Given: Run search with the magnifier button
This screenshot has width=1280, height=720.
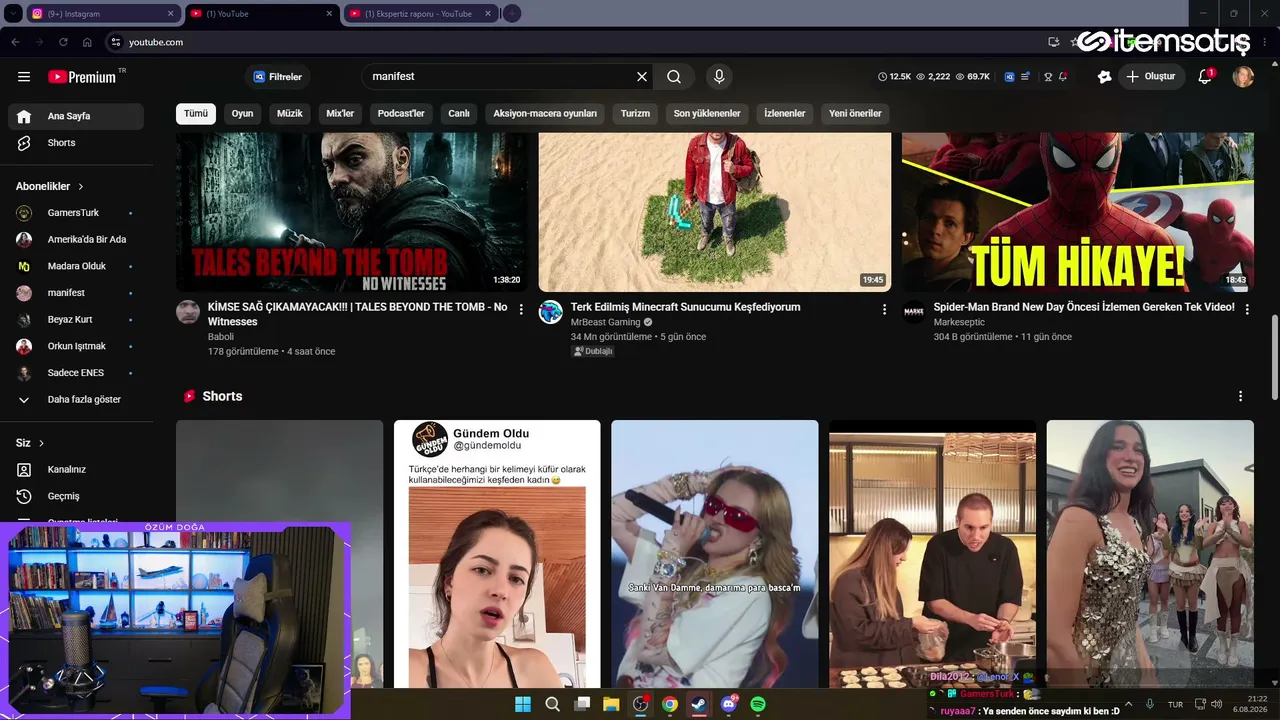Looking at the screenshot, I should click(674, 77).
